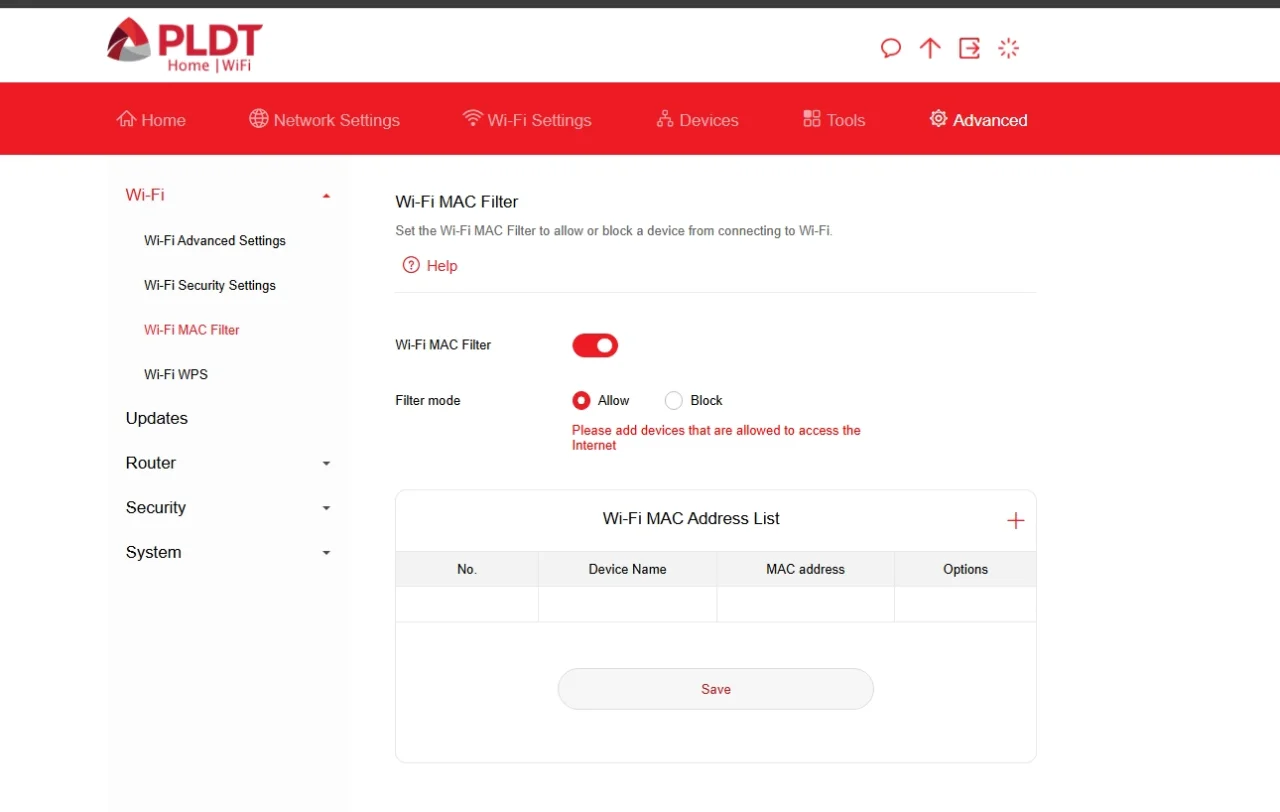Screen dimensions: 1280x812
Task: Click the Advanced gear icon in the navbar
Action: click(x=938, y=118)
